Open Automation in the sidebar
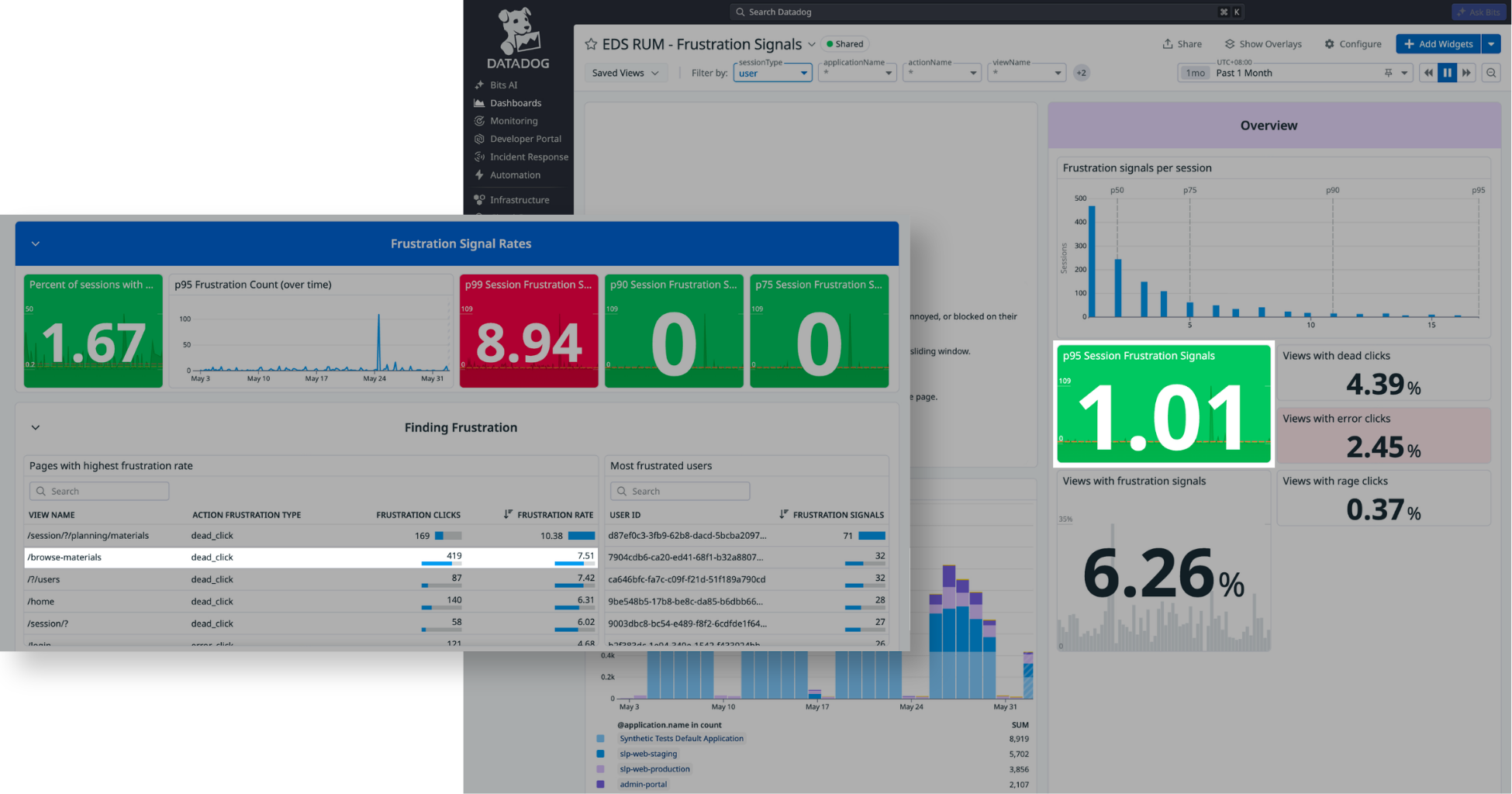This screenshot has width=1512, height=794. point(515,175)
